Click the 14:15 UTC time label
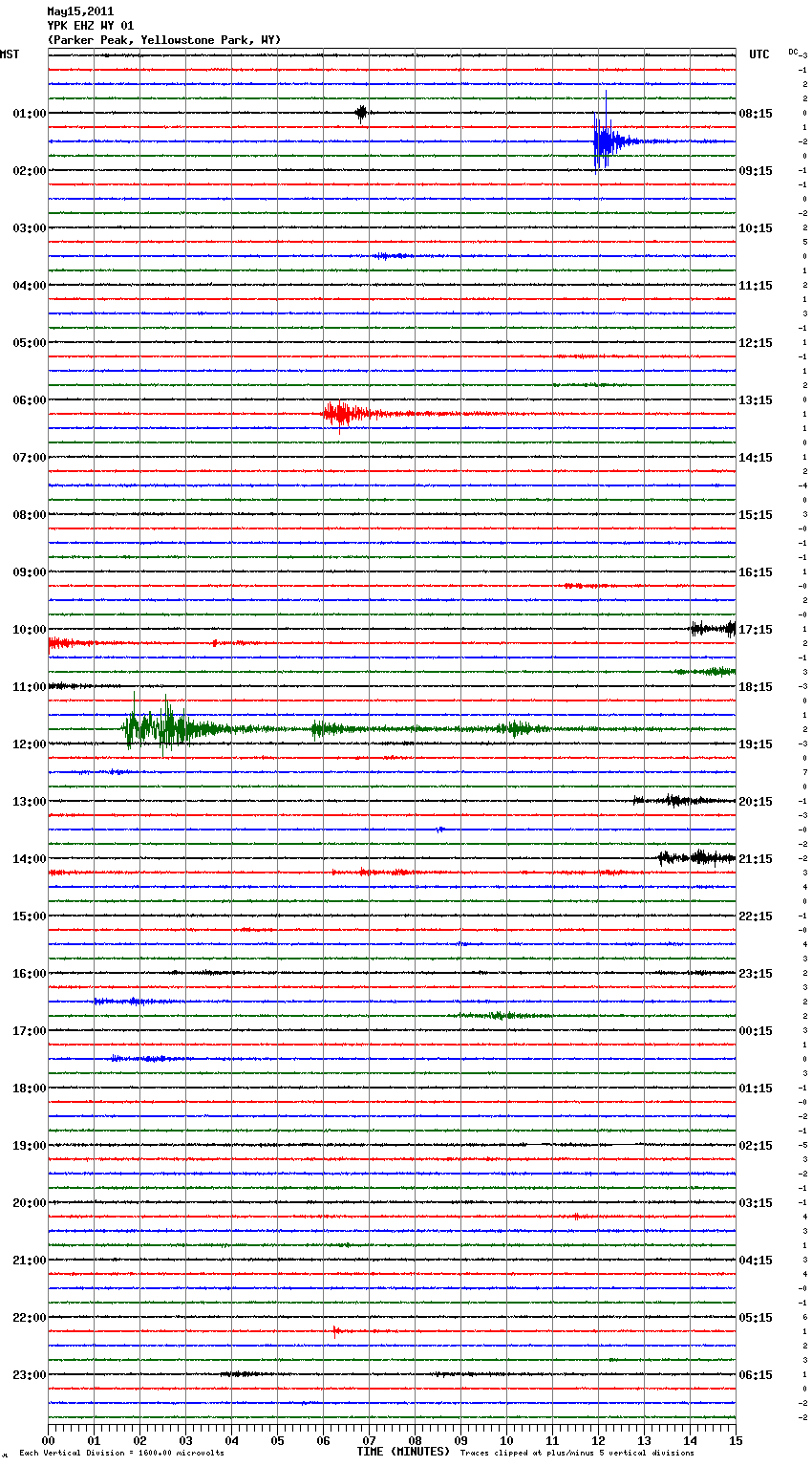 (756, 458)
